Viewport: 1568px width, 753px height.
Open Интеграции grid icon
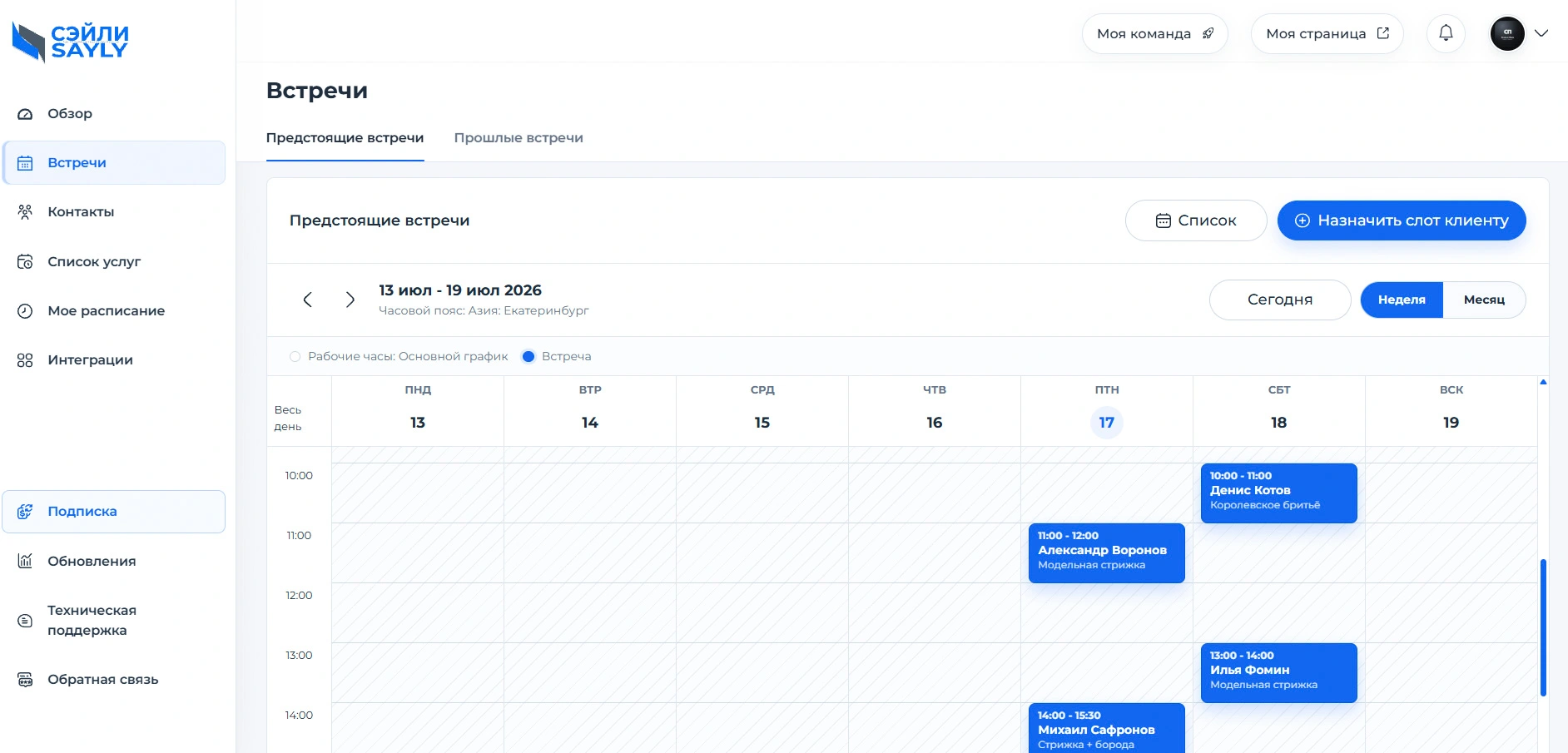pyautogui.click(x=25, y=360)
